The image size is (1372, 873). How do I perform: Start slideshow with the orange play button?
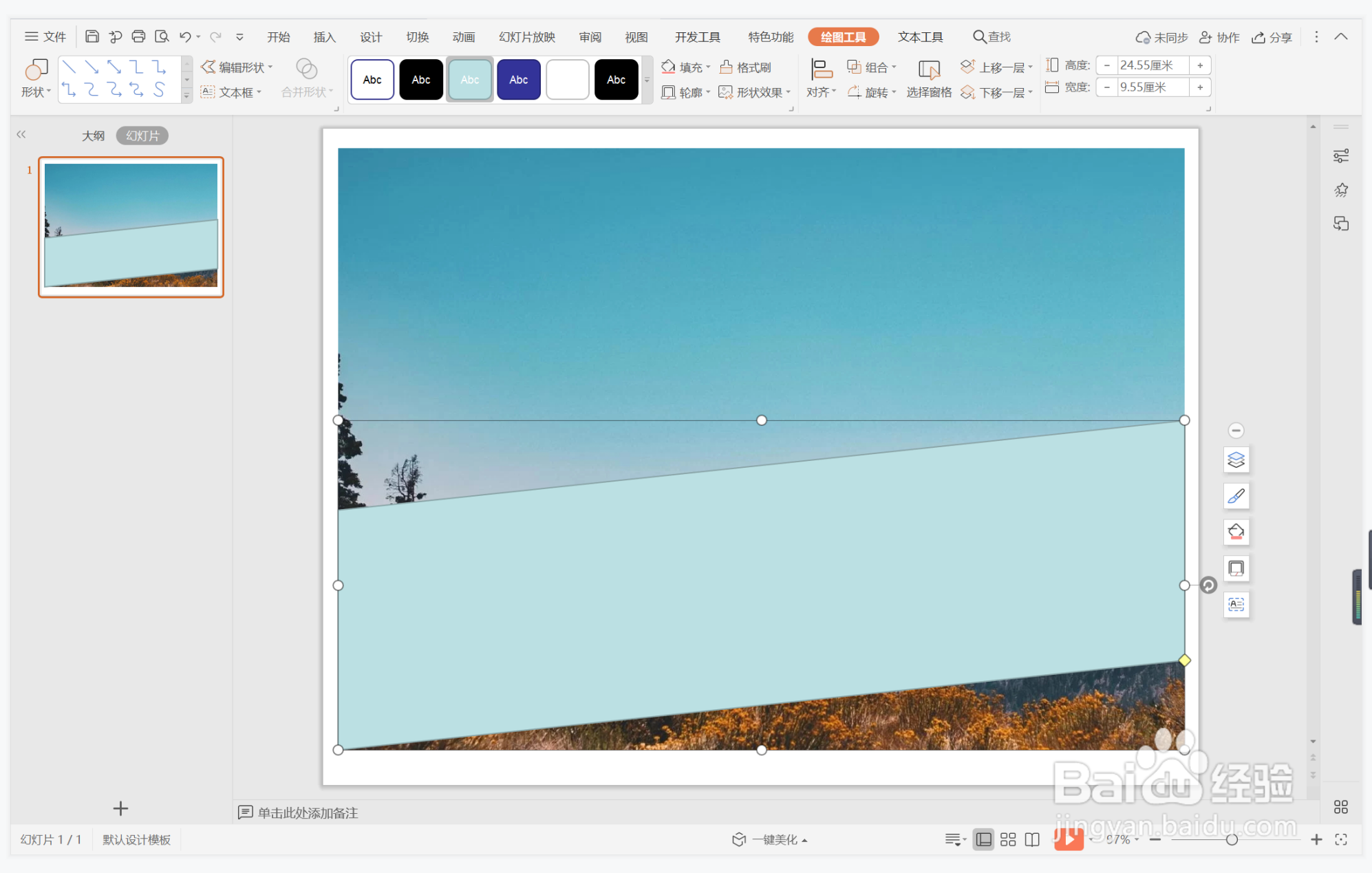[1069, 839]
